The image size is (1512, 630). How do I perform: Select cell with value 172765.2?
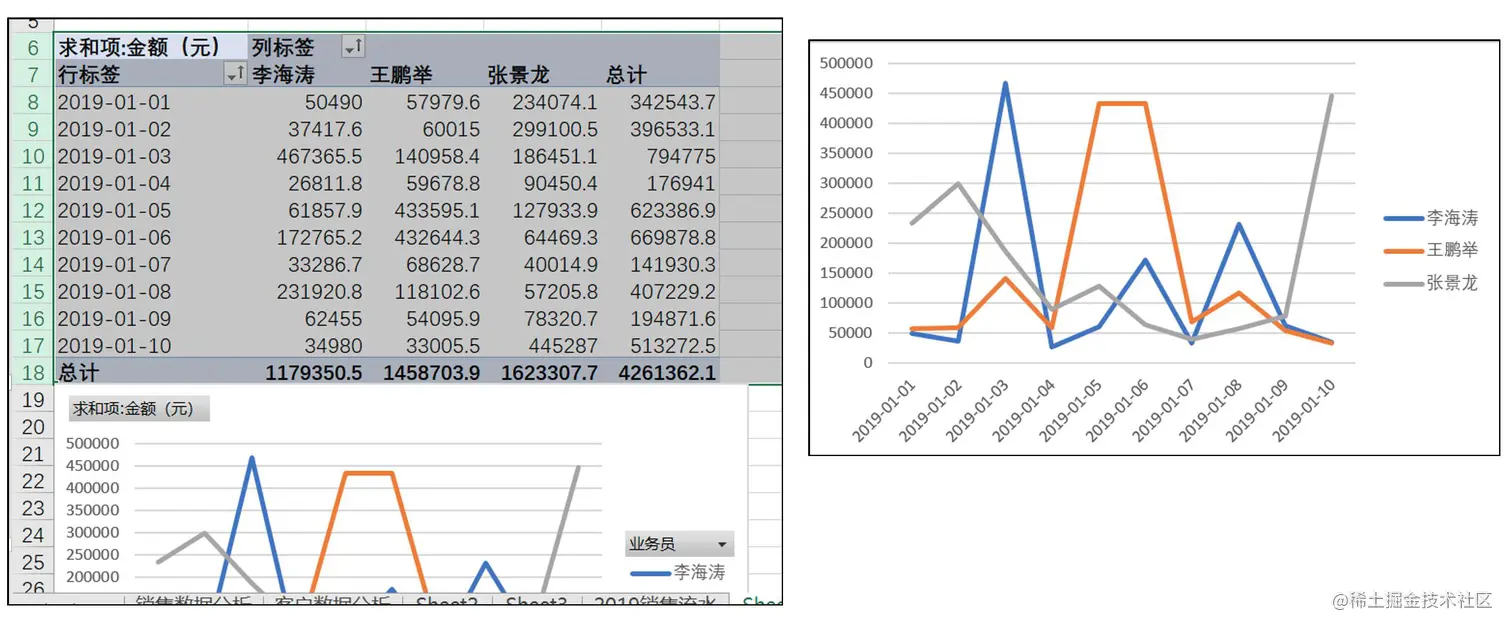(x=319, y=237)
